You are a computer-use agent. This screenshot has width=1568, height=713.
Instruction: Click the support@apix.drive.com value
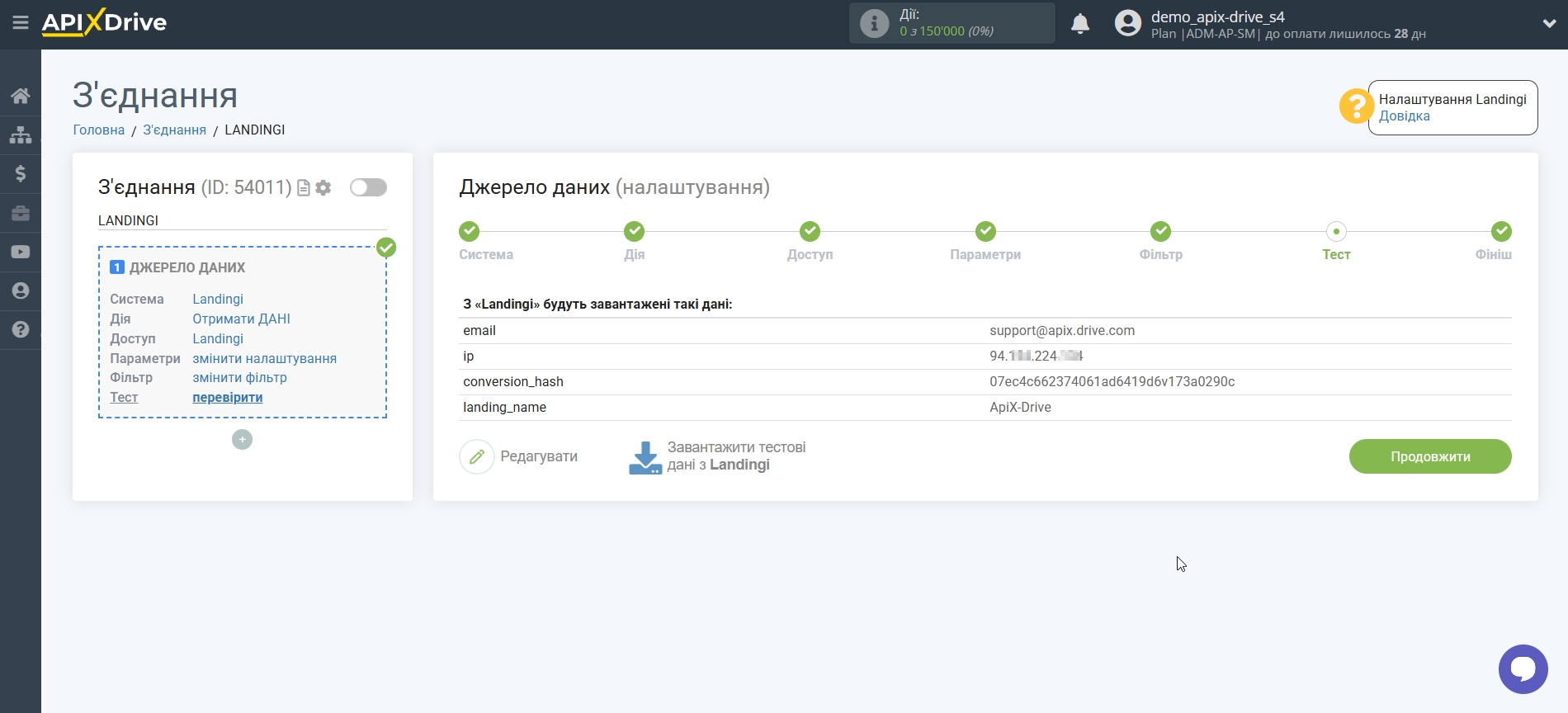pyautogui.click(x=1062, y=330)
